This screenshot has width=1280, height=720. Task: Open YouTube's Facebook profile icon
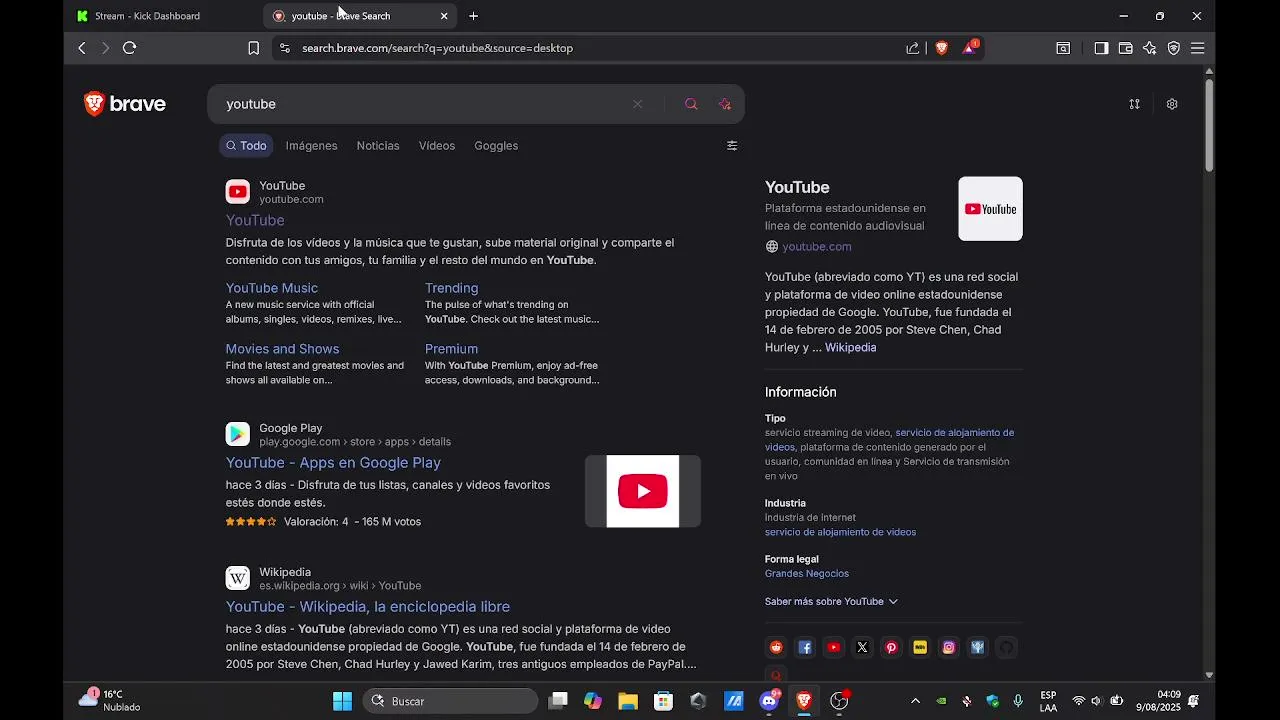point(805,648)
